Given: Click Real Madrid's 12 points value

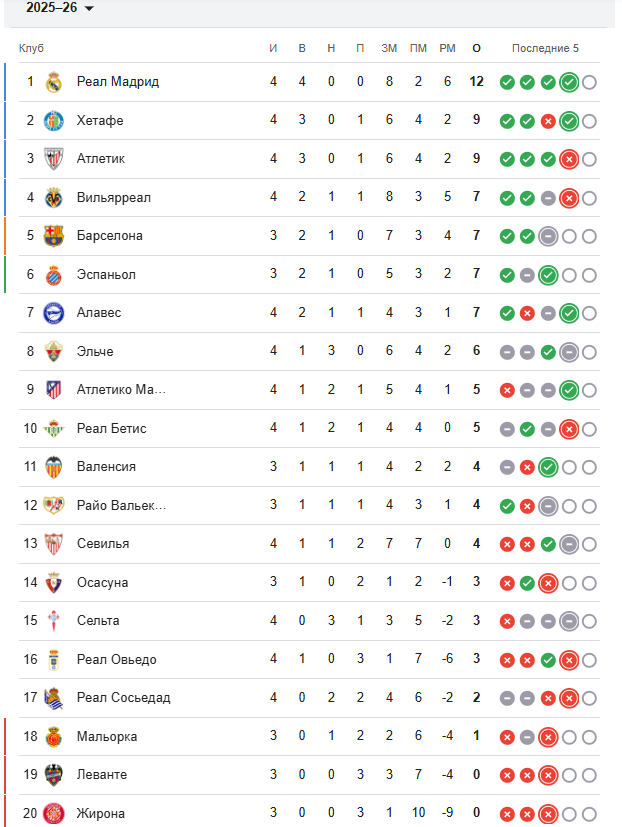Looking at the screenshot, I should pos(476,82).
